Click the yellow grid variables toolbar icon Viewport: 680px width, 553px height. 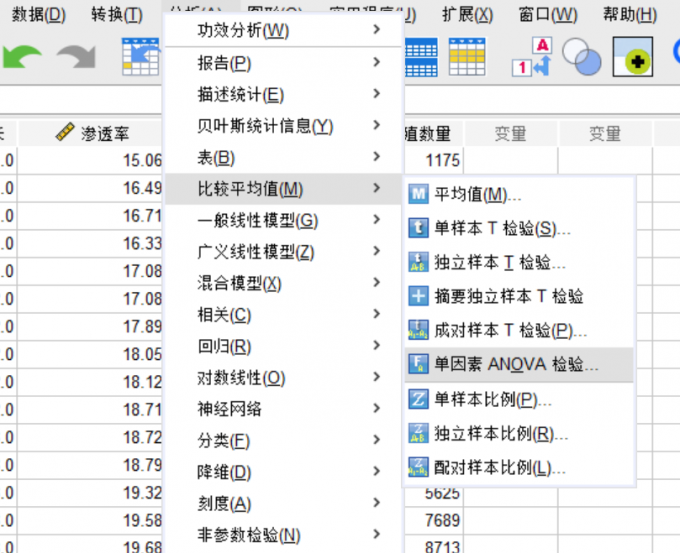click(x=467, y=57)
